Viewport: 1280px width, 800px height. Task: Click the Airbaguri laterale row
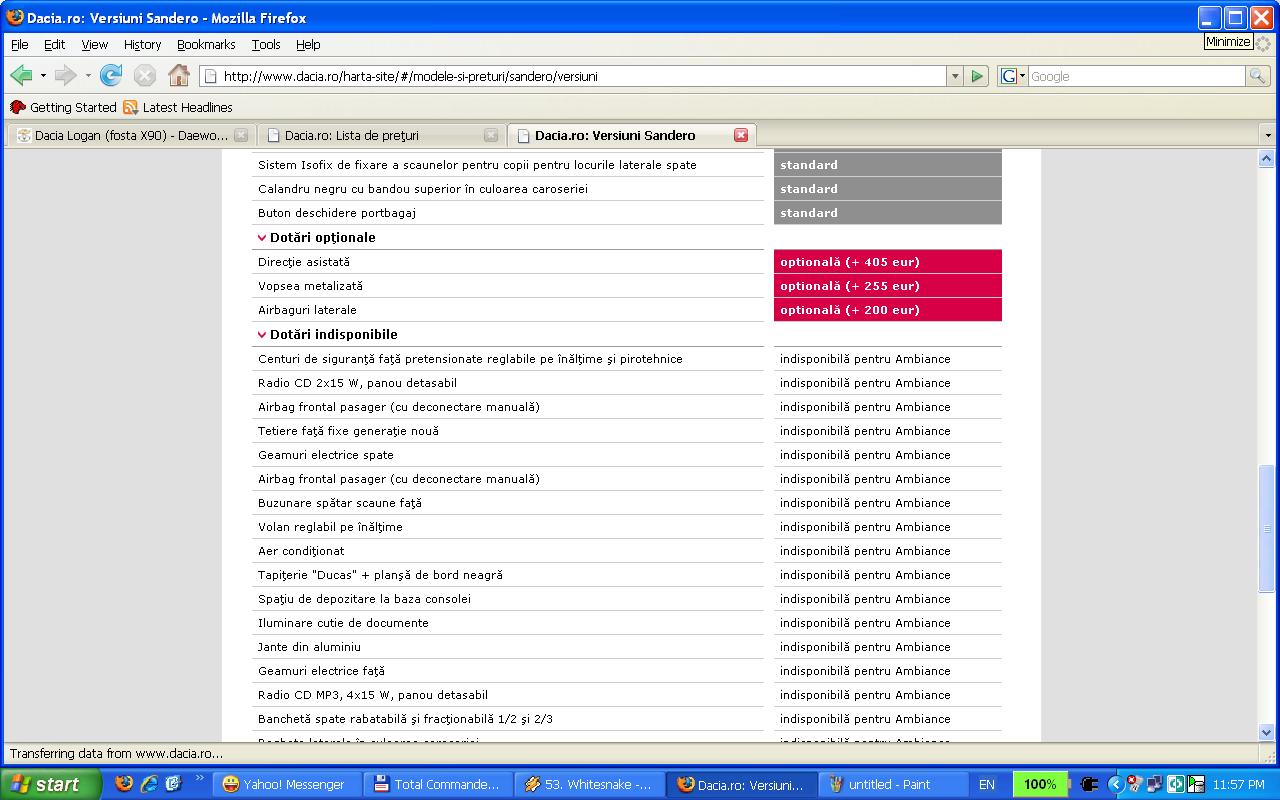[508, 310]
